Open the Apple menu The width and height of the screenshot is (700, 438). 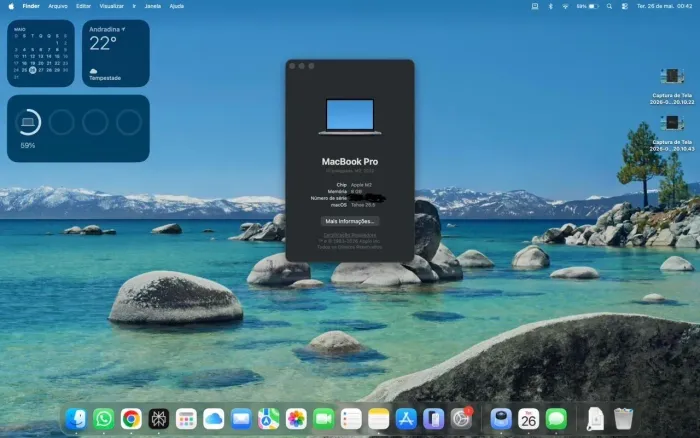pos(11,6)
